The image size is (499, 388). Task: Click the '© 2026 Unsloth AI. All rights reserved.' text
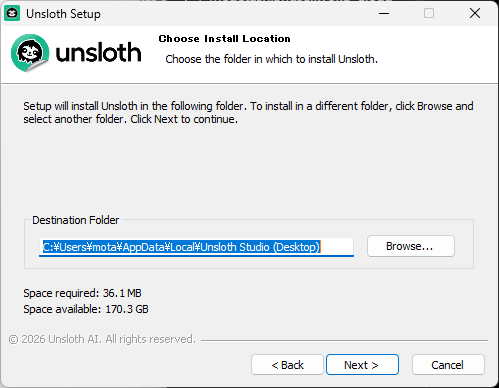(x=102, y=339)
